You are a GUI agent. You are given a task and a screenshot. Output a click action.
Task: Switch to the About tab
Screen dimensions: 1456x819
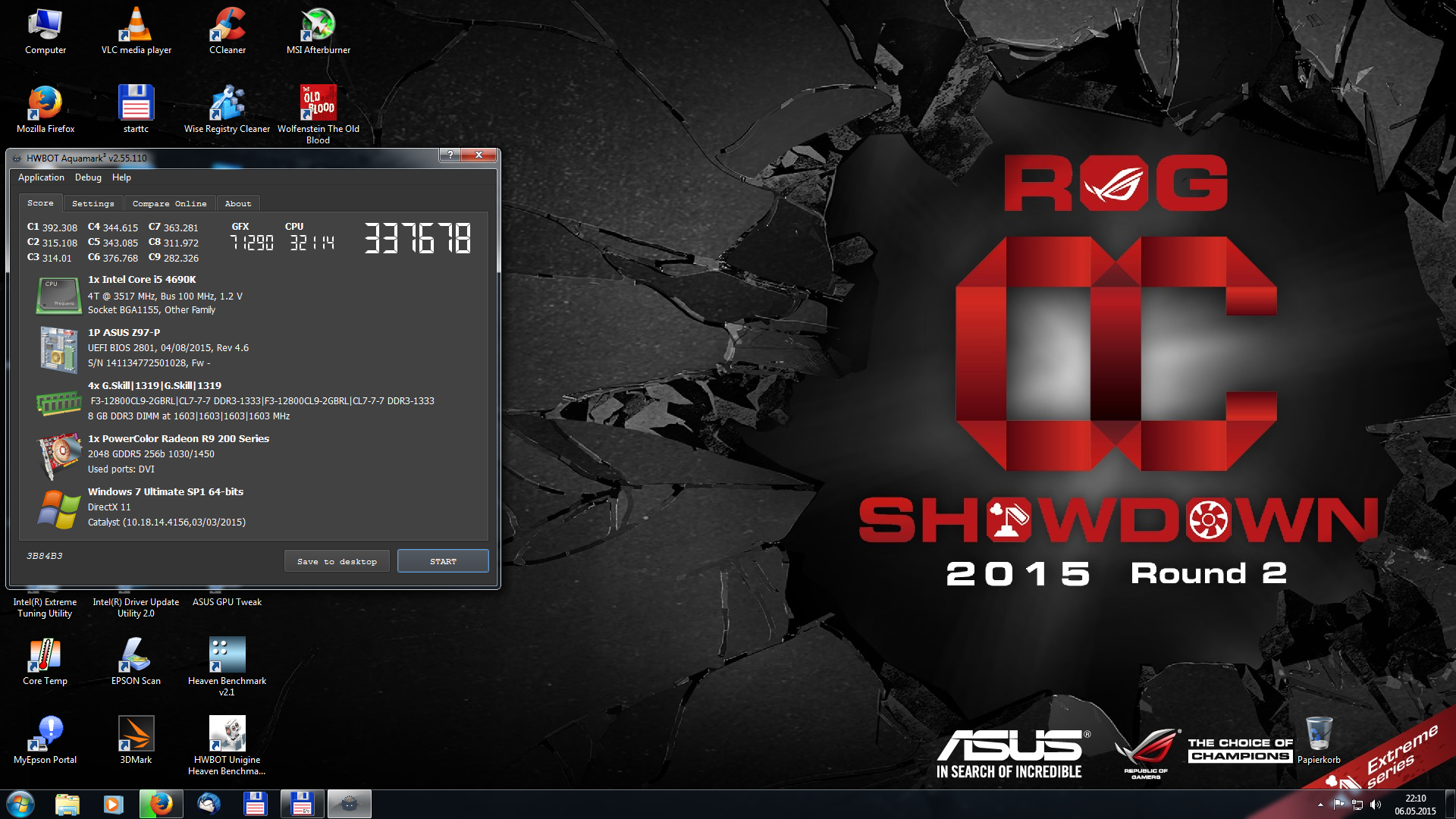(238, 203)
